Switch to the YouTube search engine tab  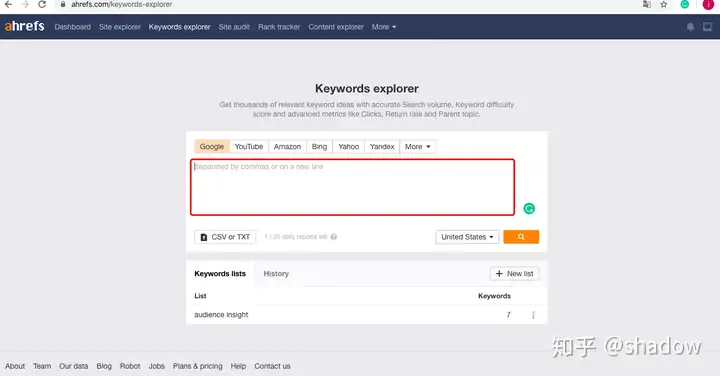click(249, 146)
